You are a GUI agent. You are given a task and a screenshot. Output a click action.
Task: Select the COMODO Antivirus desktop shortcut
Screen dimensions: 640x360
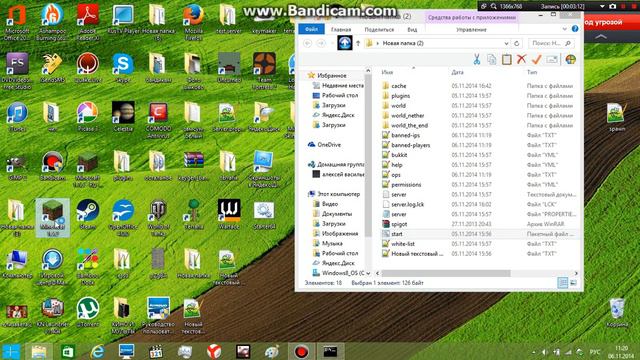pyautogui.click(x=158, y=120)
